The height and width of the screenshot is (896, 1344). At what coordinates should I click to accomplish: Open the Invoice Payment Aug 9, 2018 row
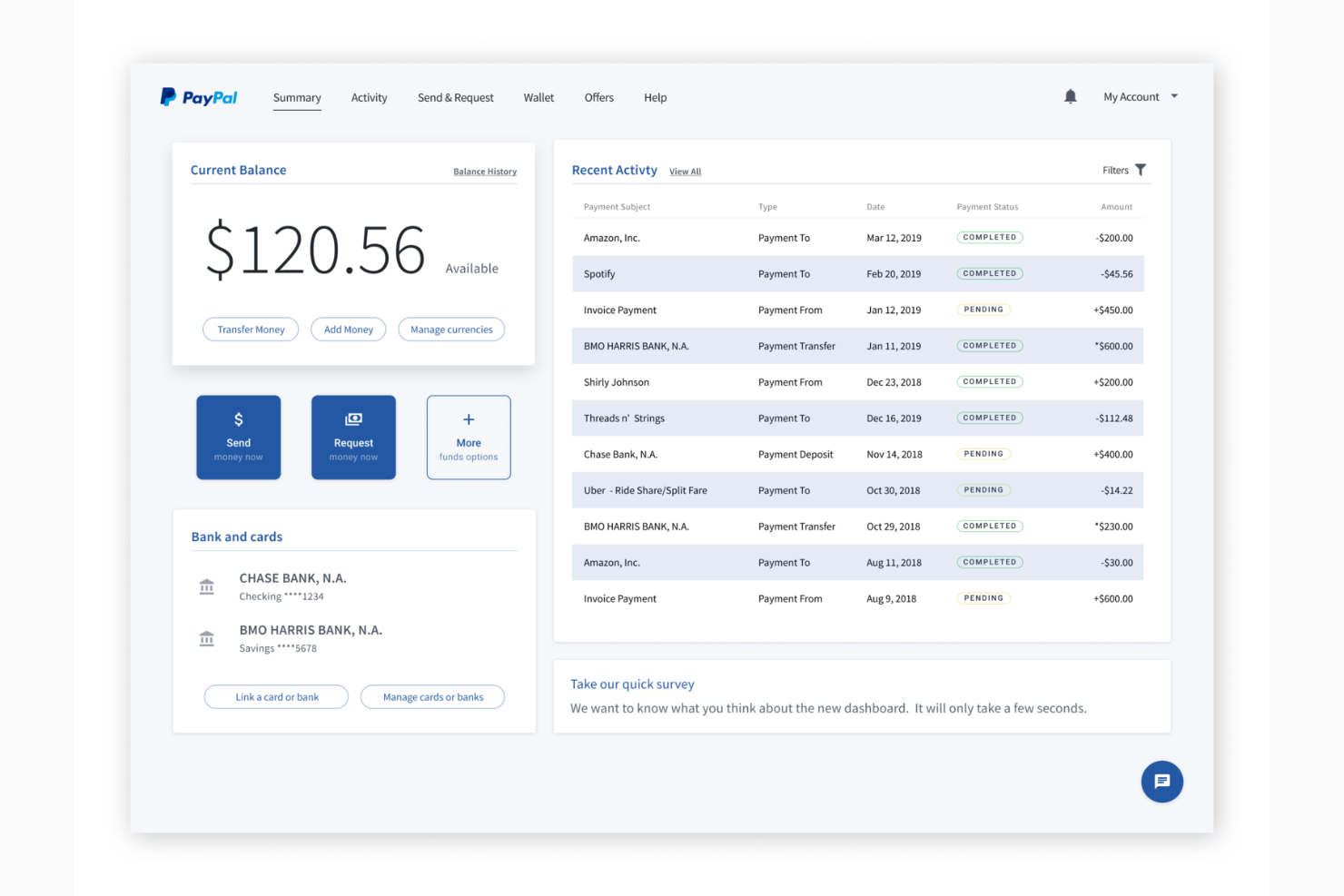(858, 598)
